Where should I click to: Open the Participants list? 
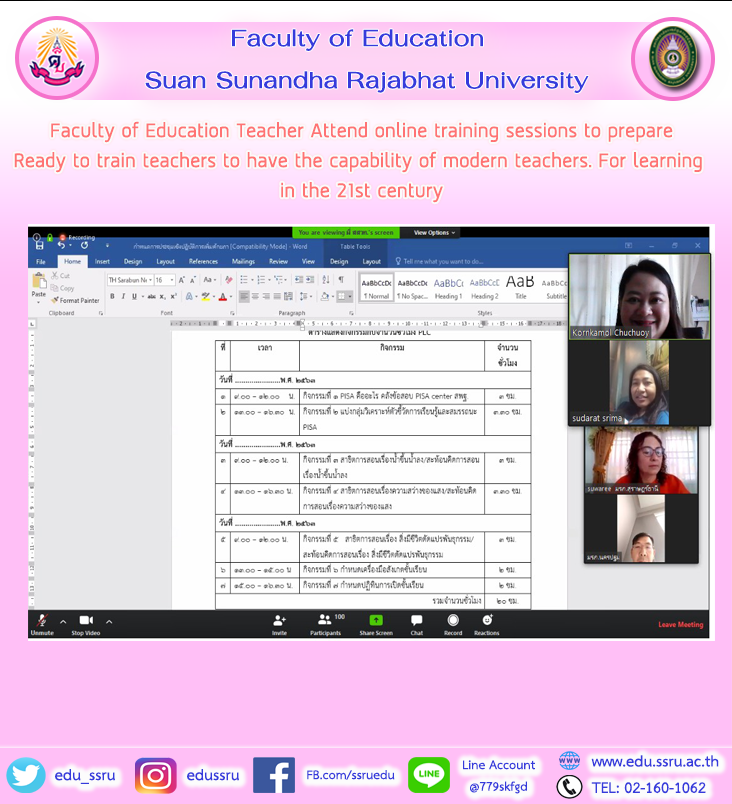324,620
